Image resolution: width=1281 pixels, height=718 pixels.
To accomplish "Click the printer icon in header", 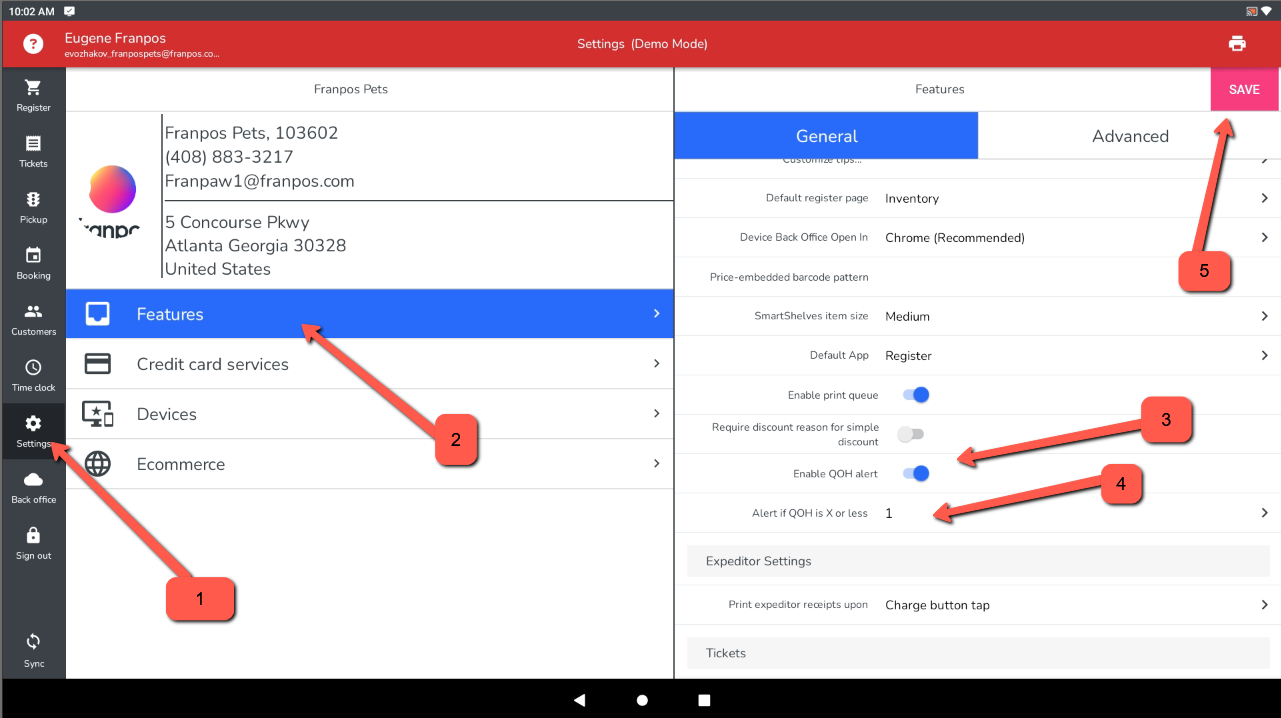I will (x=1237, y=44).
